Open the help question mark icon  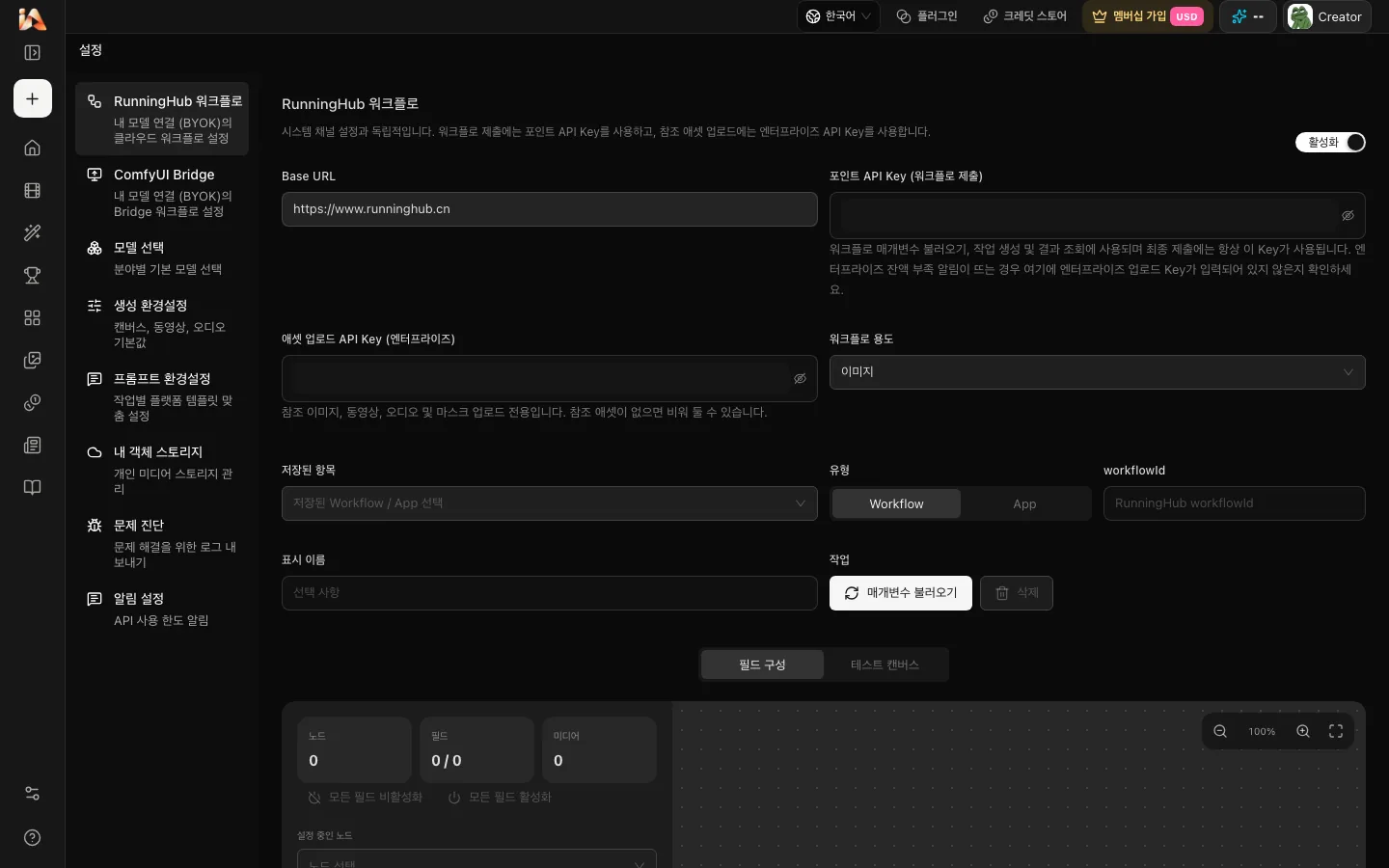tap(32, 837)
